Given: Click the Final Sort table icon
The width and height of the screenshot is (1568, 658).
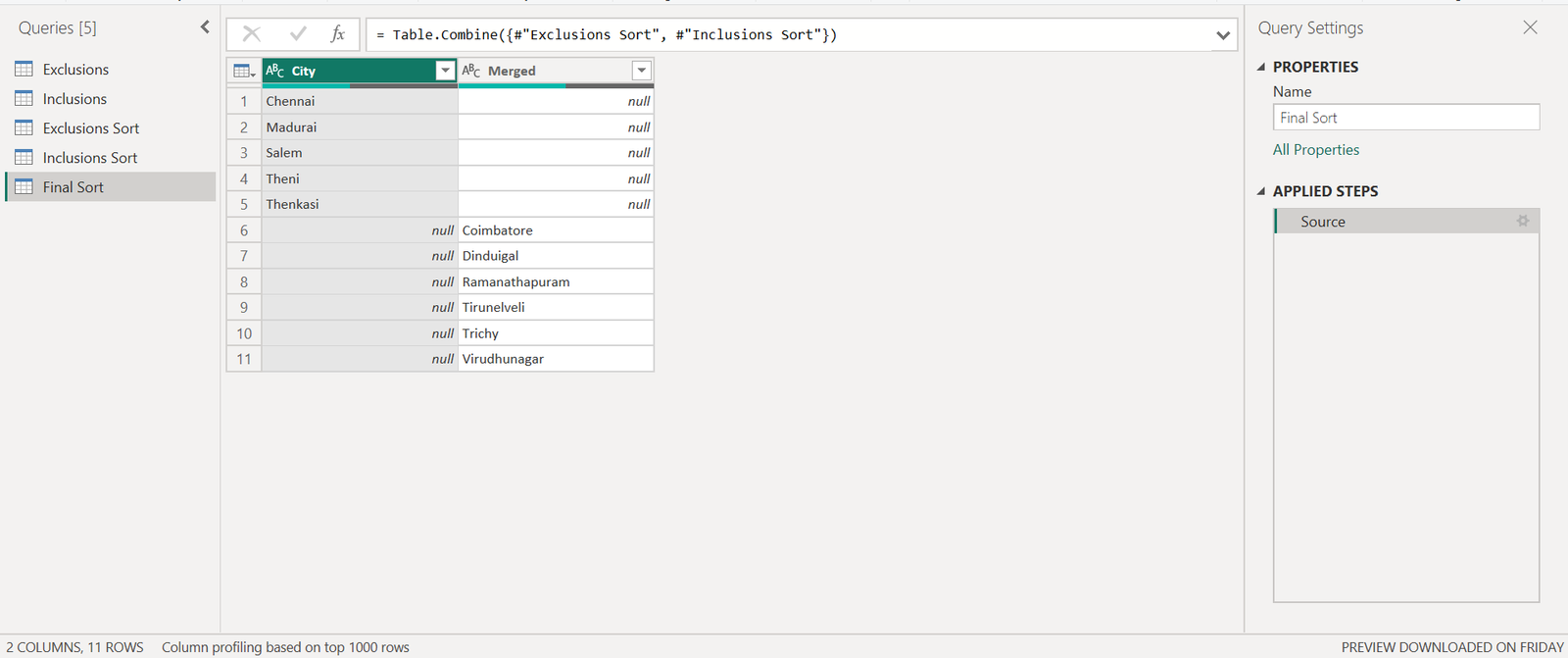Looking at the screenshot, I should pos(24,187).
